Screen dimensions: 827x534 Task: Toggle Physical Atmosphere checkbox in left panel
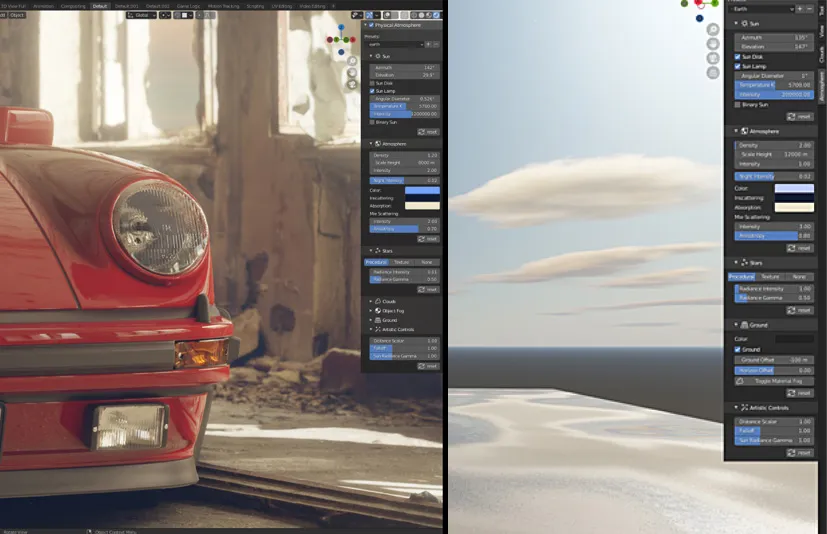point(371,25)
